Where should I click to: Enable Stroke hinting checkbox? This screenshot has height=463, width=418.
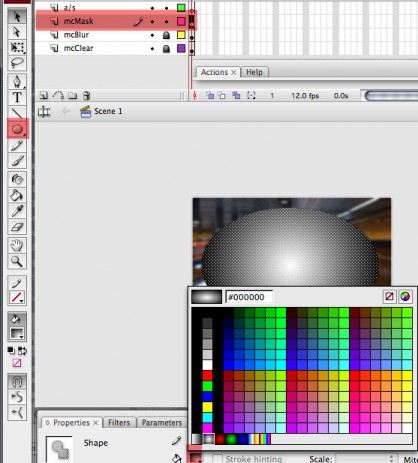[x=218, y=459]
